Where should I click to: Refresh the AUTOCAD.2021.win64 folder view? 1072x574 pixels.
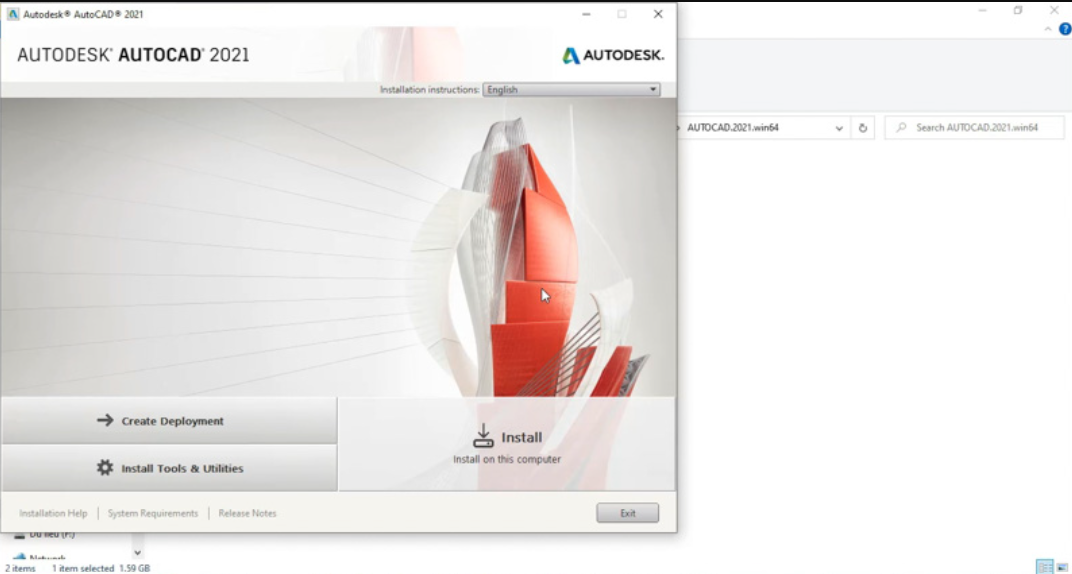[863, 128]
